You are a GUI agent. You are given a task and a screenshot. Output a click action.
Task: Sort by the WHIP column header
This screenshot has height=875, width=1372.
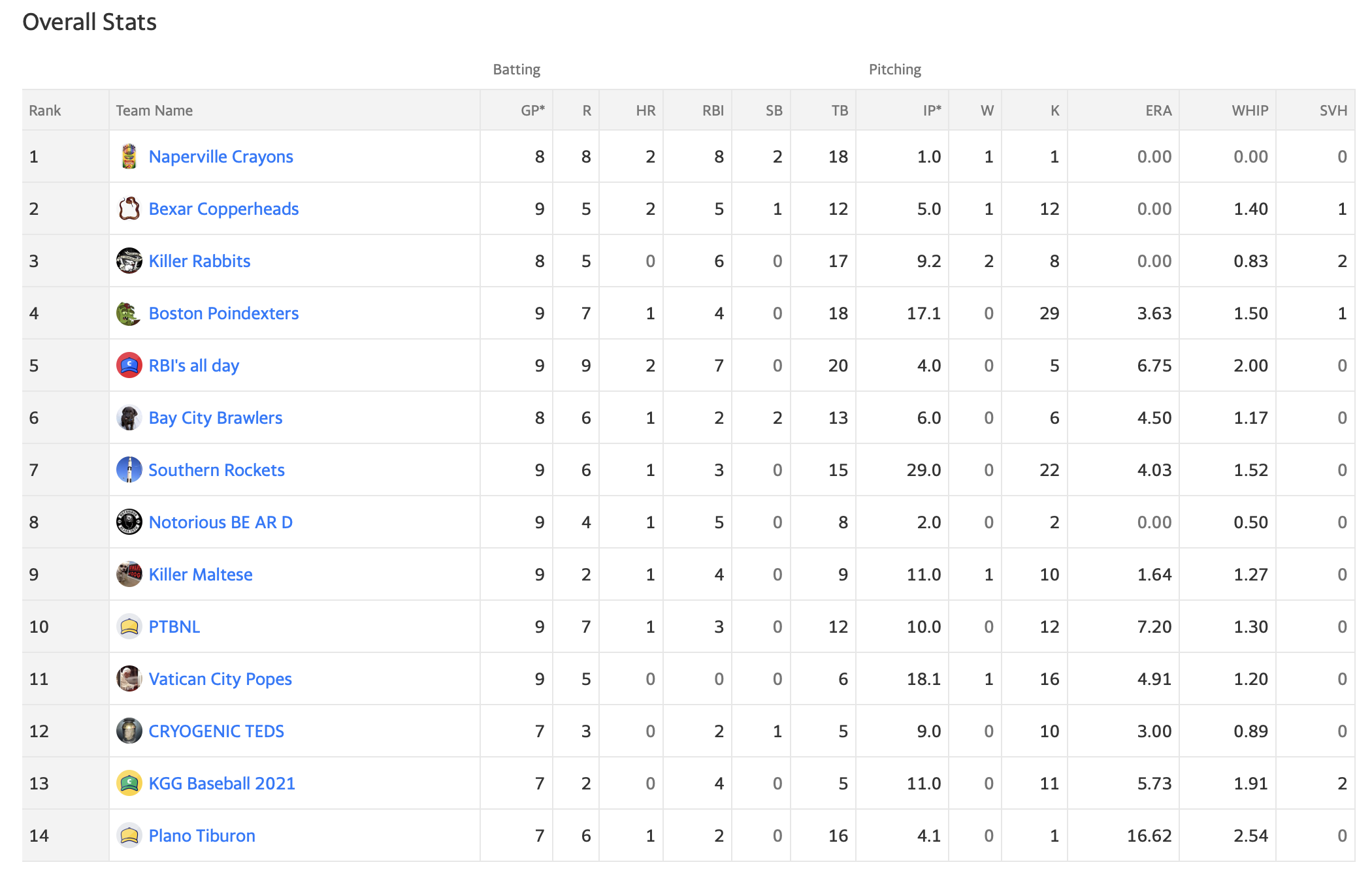(1250, 110)
